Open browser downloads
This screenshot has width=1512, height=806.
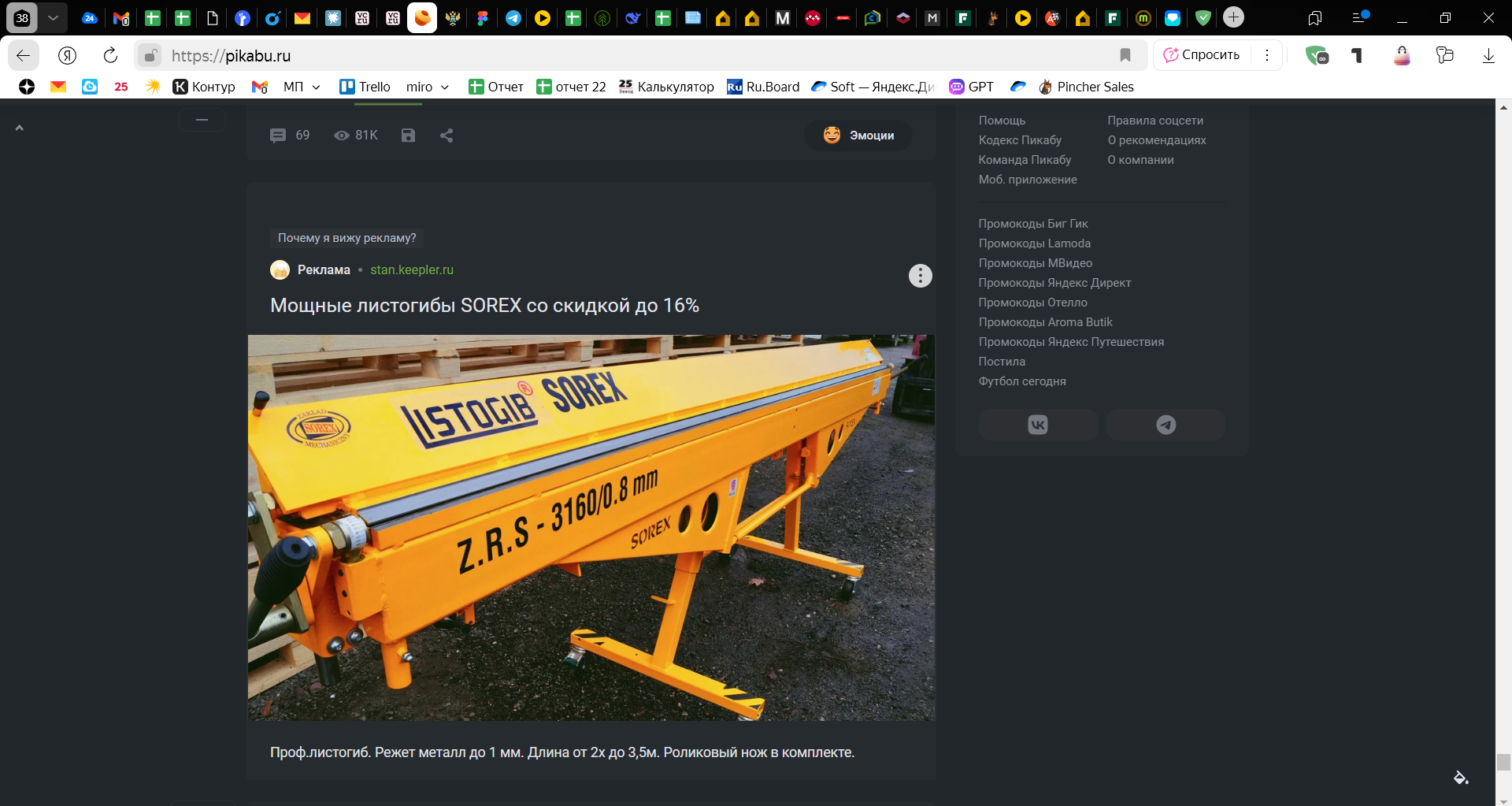click(1488, 55)
